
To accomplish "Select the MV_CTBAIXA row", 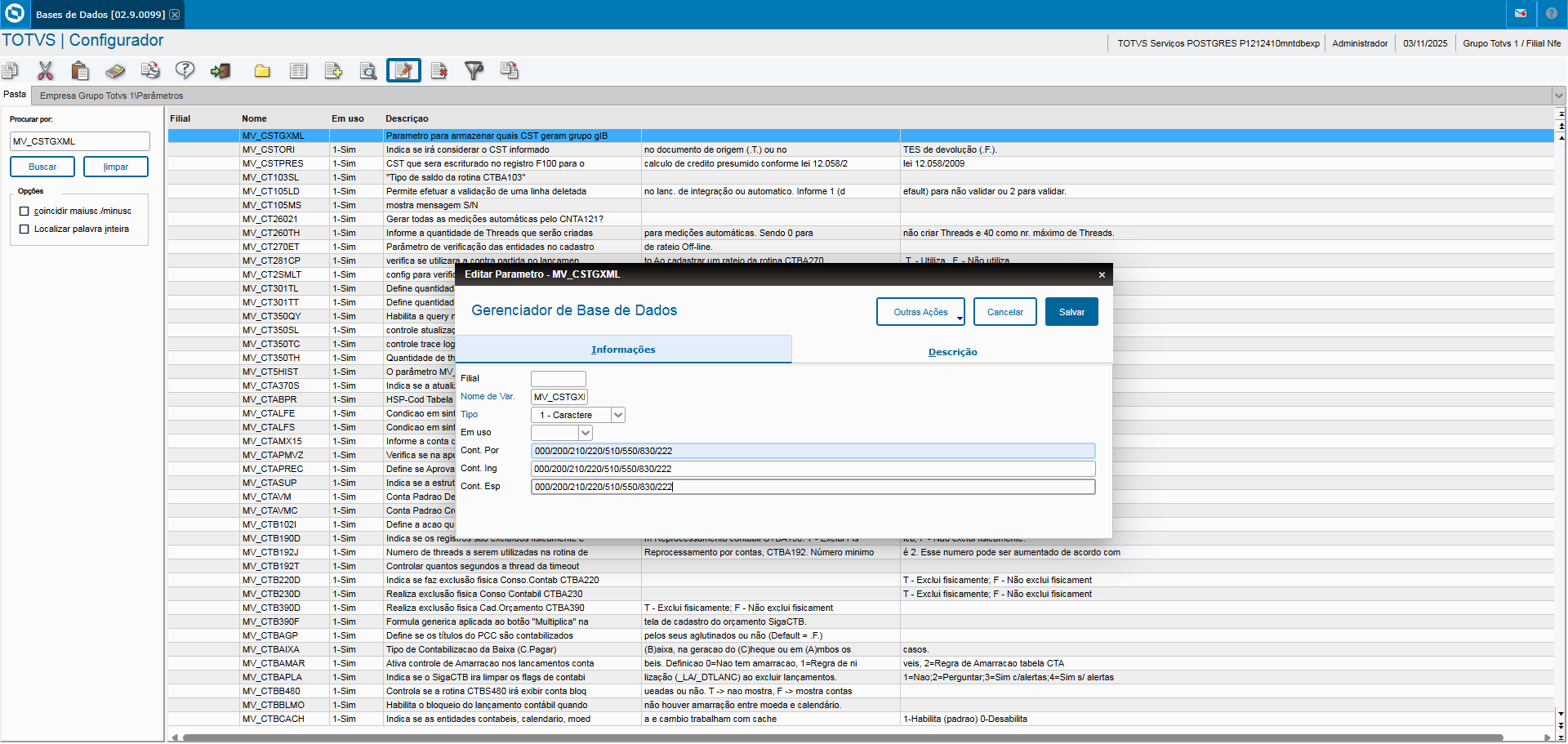I will (861, 650).
